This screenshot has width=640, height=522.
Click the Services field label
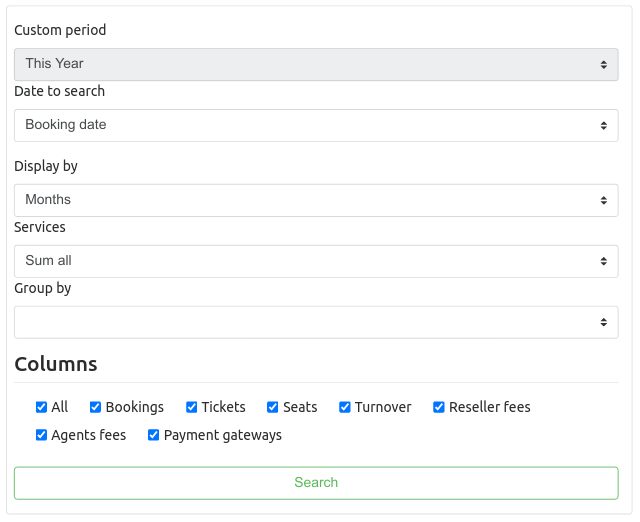pyautogui.click(x=40, y=227)
